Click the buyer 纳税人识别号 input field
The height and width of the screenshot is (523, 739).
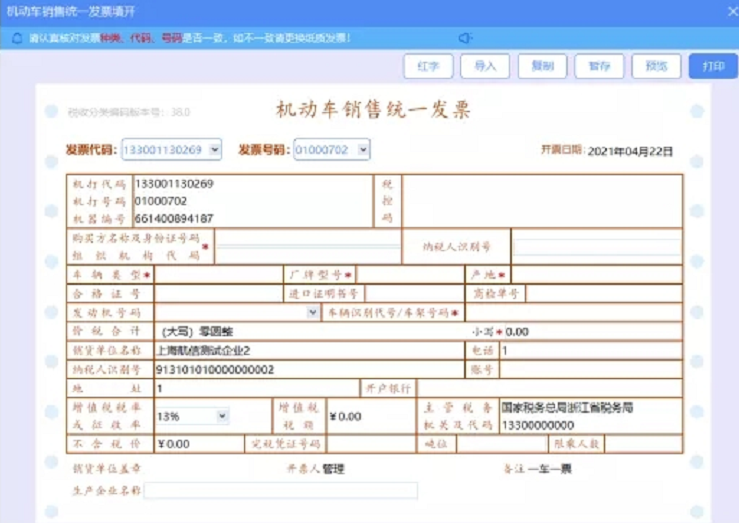point(597,246)
